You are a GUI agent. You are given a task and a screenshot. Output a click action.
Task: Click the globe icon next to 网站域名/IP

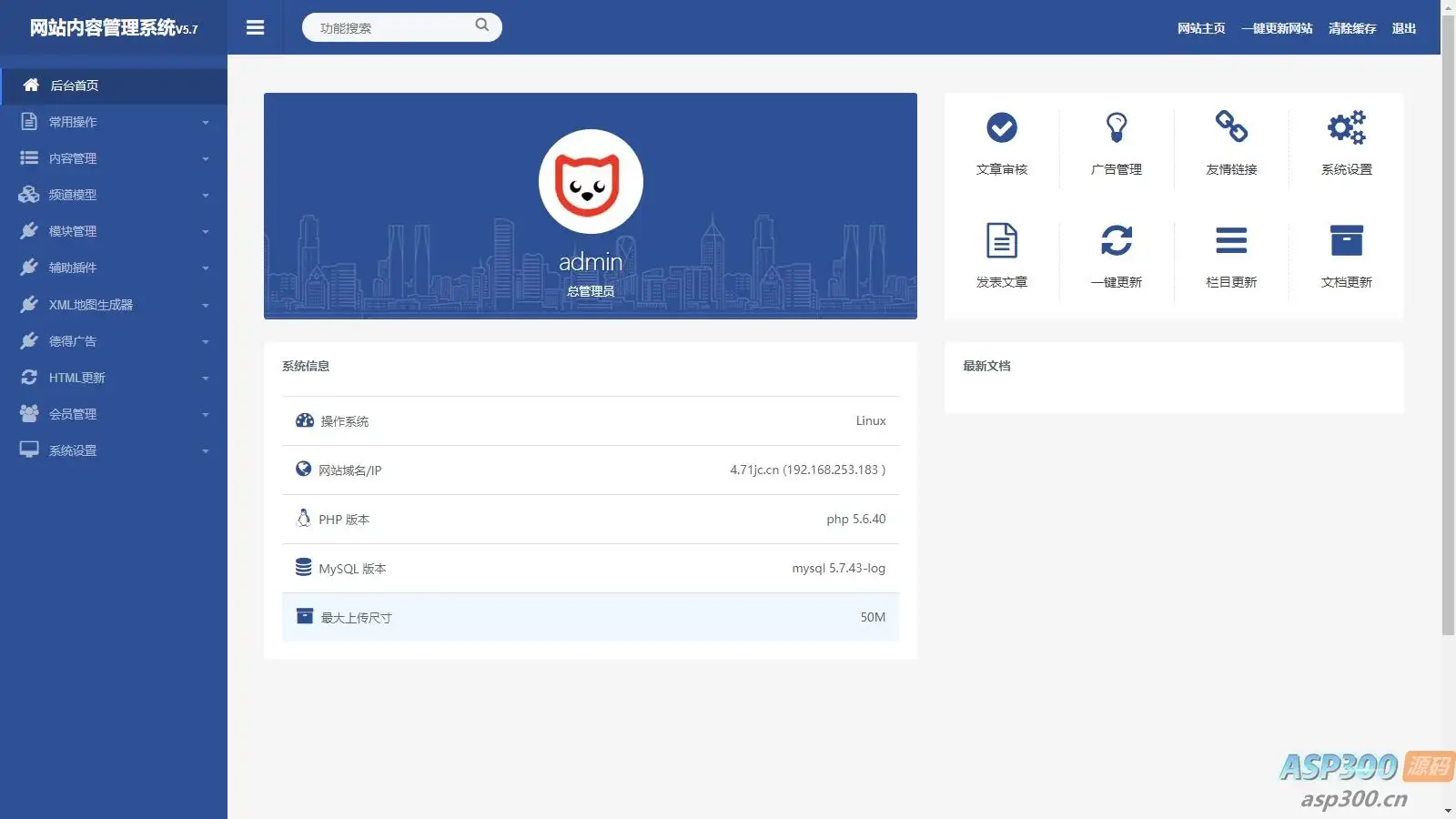tap(304, 469)
